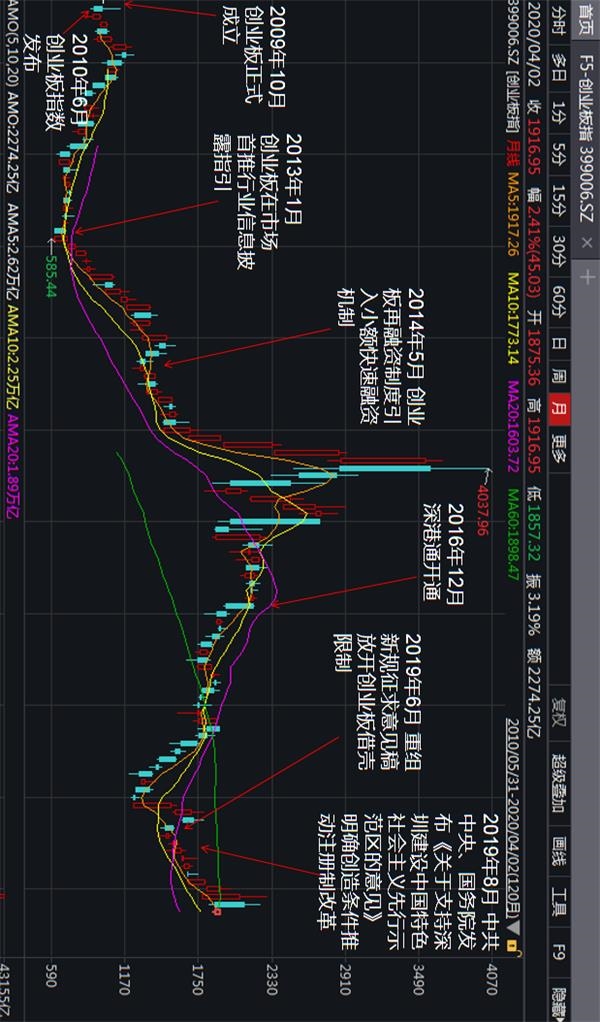The width and height of the screenshot is (600, 1022).
Task: Select the highlighted 月 monthly period
Action: pyautogui.click(x=559, y=409)
